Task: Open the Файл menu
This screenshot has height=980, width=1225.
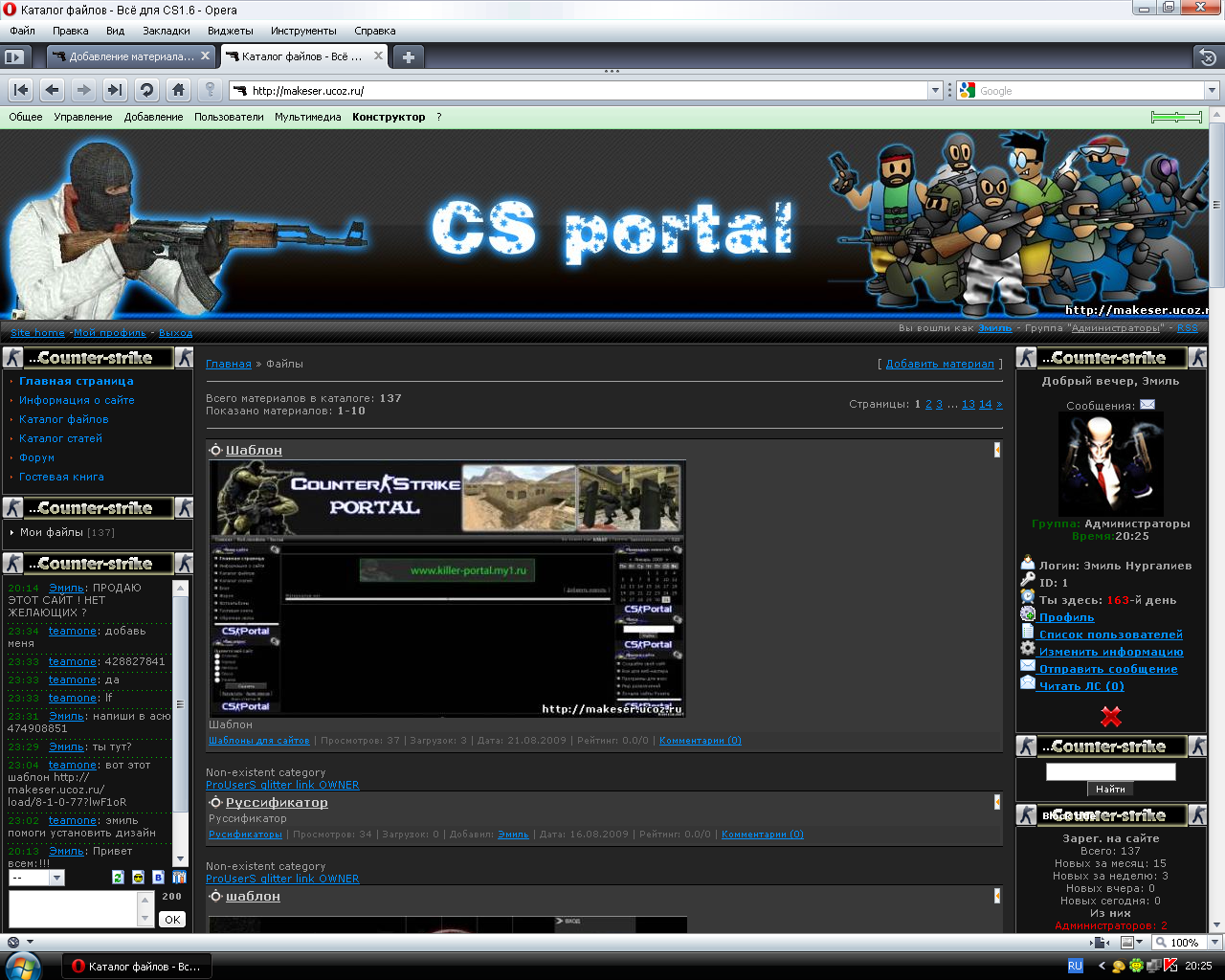Action: click(22, 31)
